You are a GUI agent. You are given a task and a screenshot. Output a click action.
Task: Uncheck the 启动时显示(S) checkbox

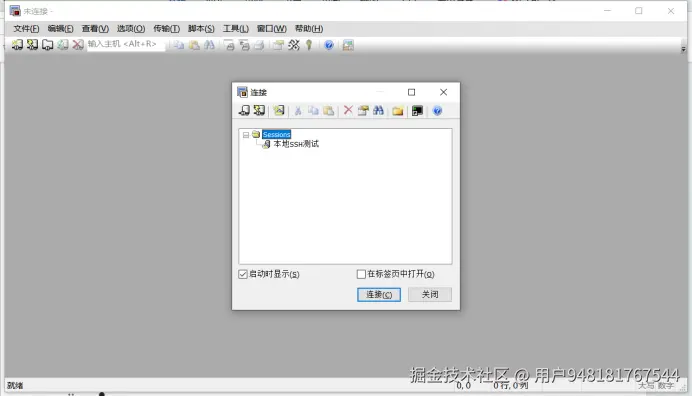[243, 274]
